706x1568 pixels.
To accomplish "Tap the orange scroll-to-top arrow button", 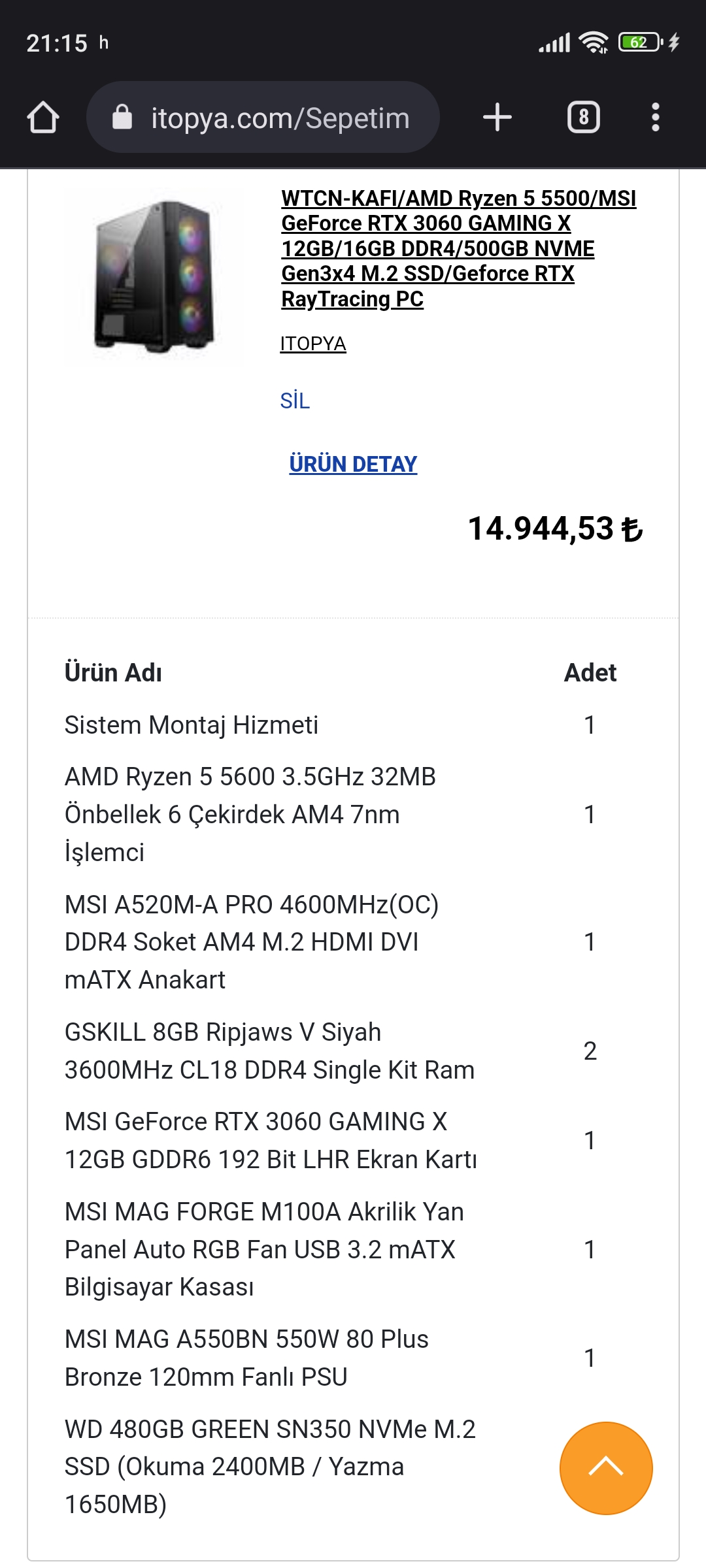I will 606,1467.
